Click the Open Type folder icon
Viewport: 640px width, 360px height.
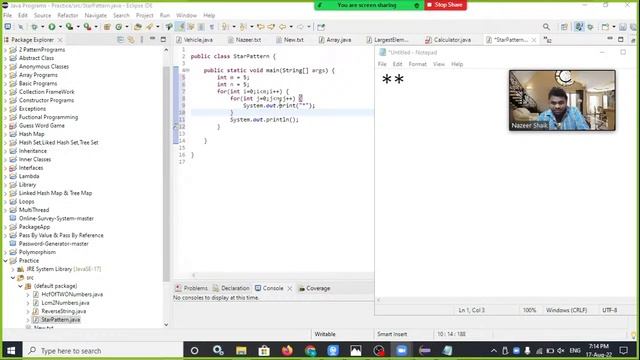click(x=138, y=27)
